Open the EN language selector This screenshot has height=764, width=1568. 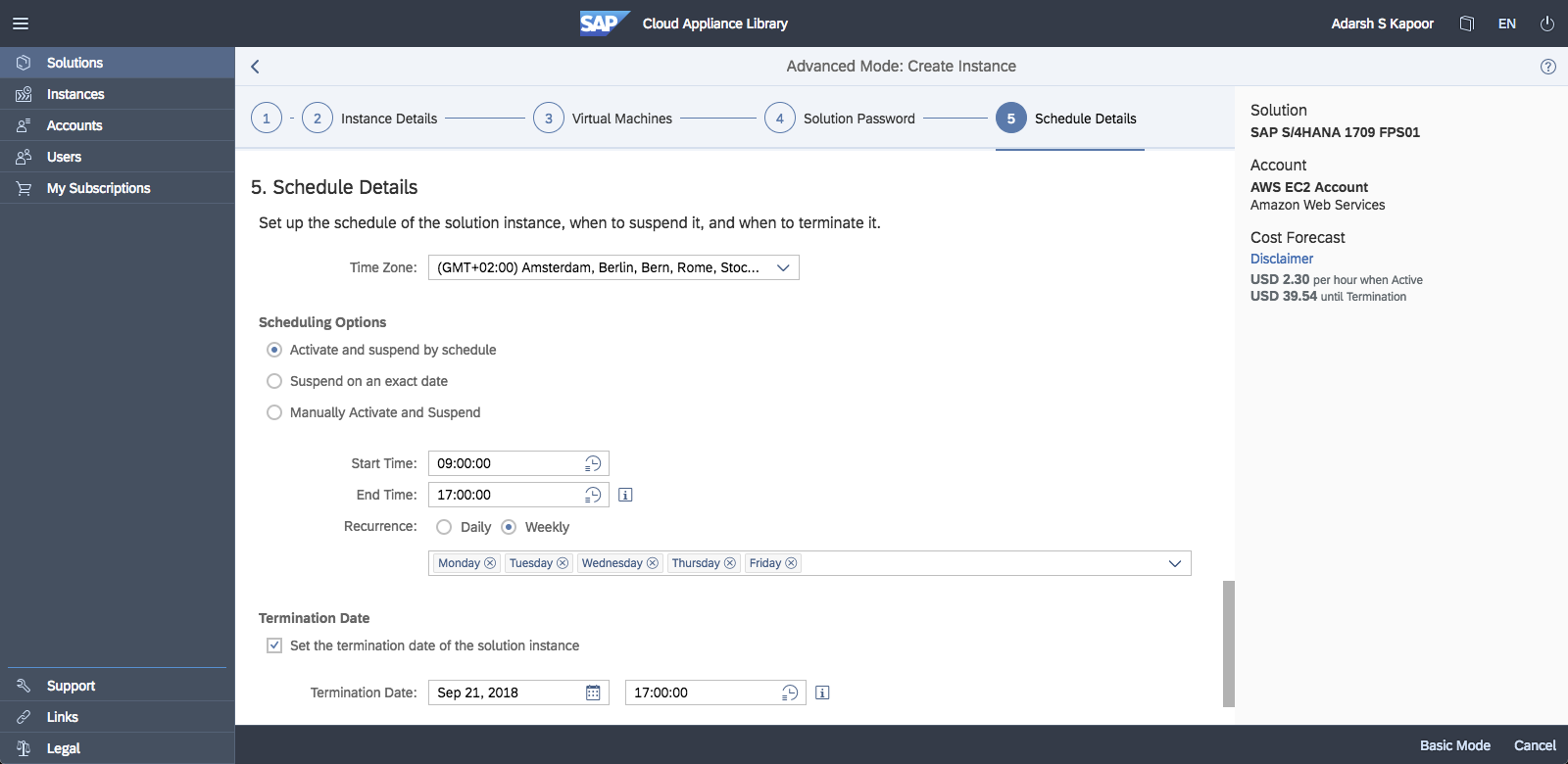coord(1507,24)
